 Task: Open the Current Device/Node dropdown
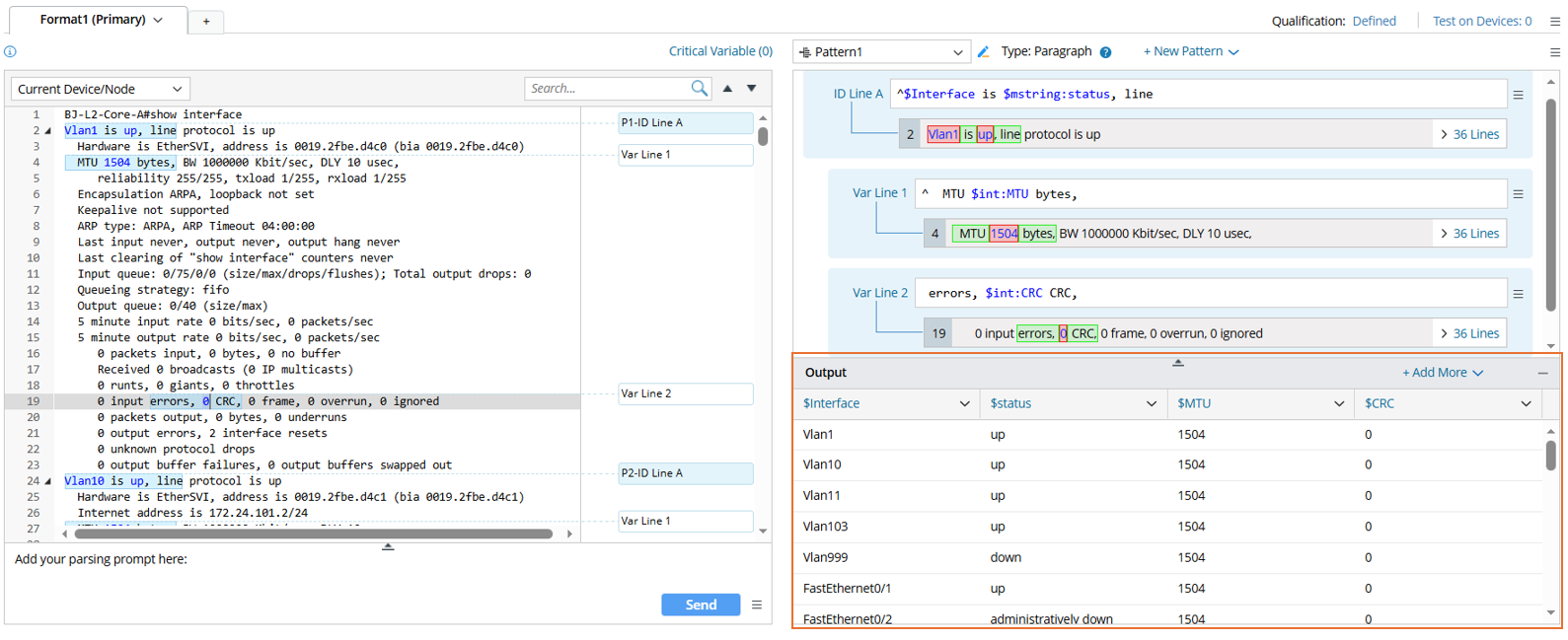pos(100,89)
